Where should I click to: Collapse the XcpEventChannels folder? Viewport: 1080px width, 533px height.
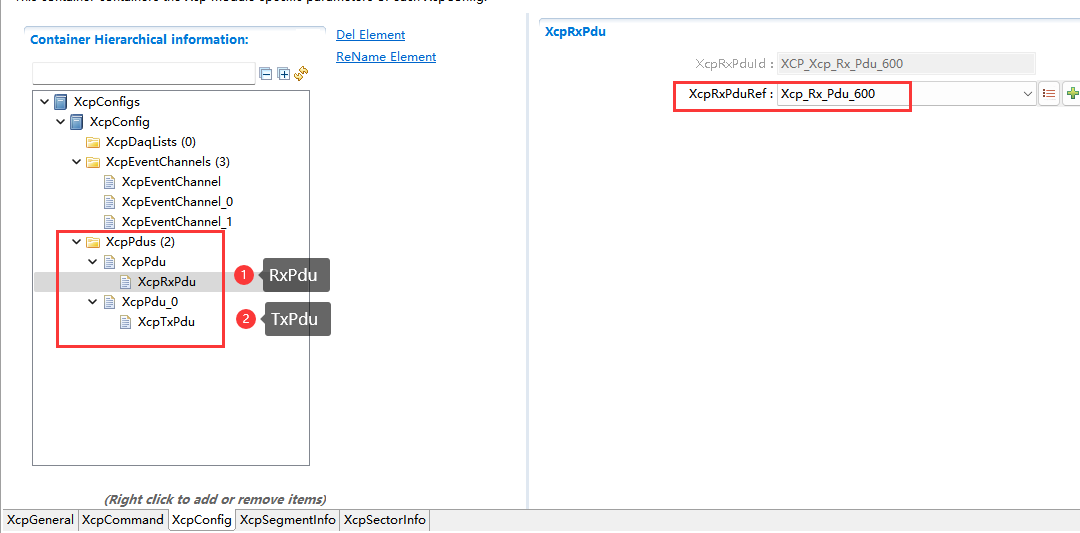point(77,162)
